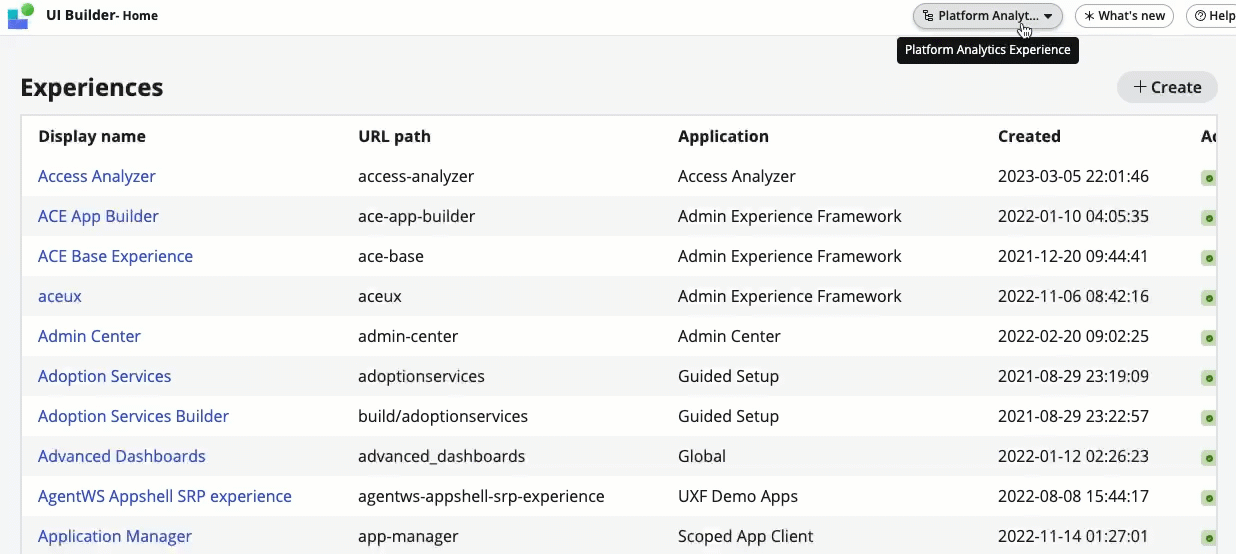Click the active status icon for Adoption Services Builder
The image size is (1236, 554).
[1208, 418]
